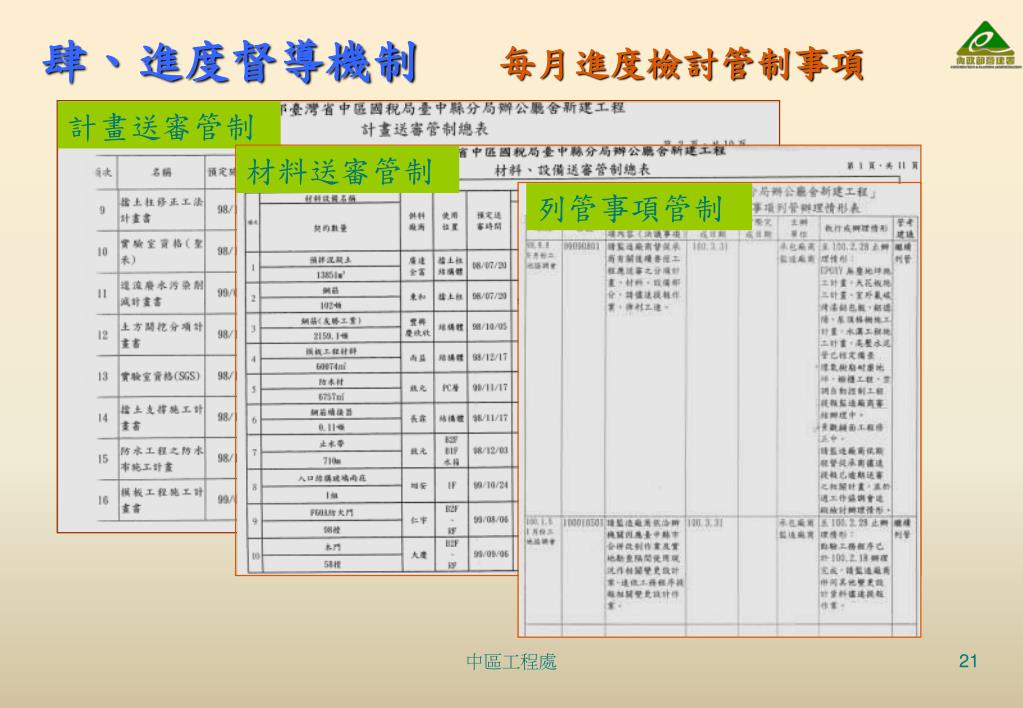Click the date 98/07/20 in material row 1
Viewport: 1023px width, 708px height.
(x=490, y=266)
